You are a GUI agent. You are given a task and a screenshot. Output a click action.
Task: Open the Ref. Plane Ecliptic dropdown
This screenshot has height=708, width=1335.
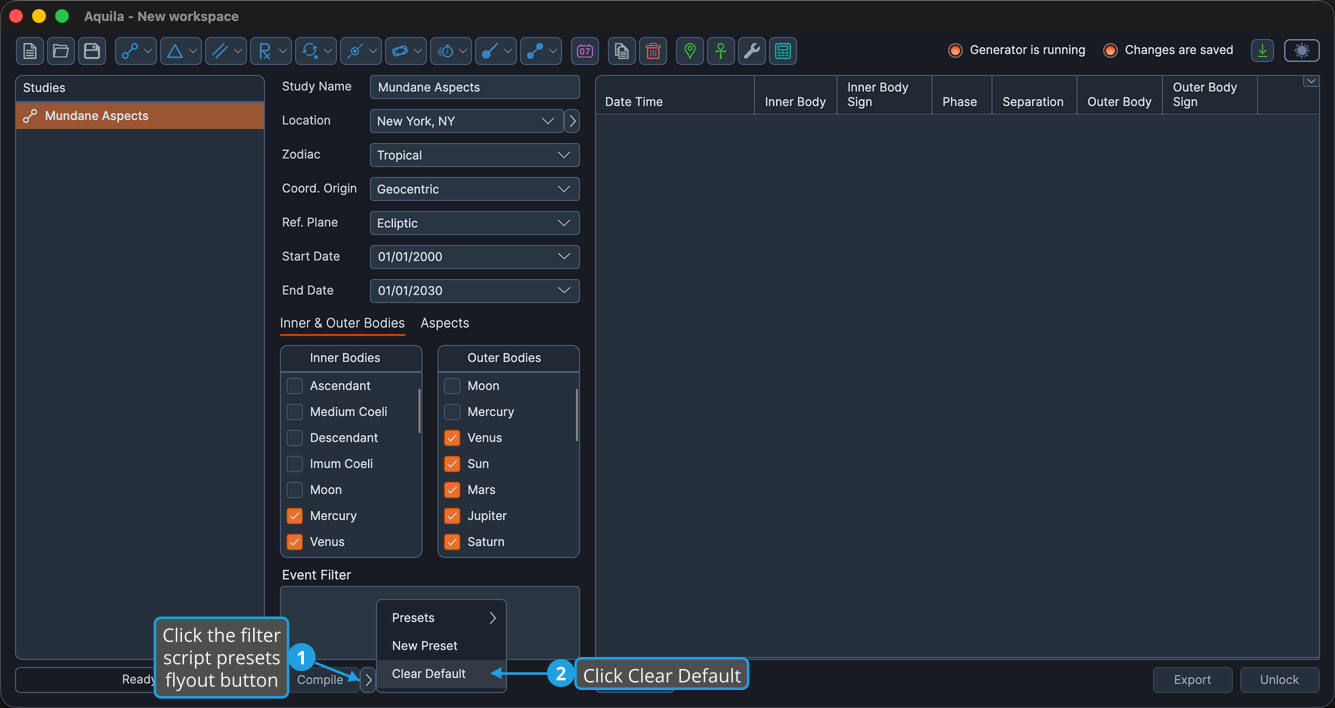[x=475, y=223]
